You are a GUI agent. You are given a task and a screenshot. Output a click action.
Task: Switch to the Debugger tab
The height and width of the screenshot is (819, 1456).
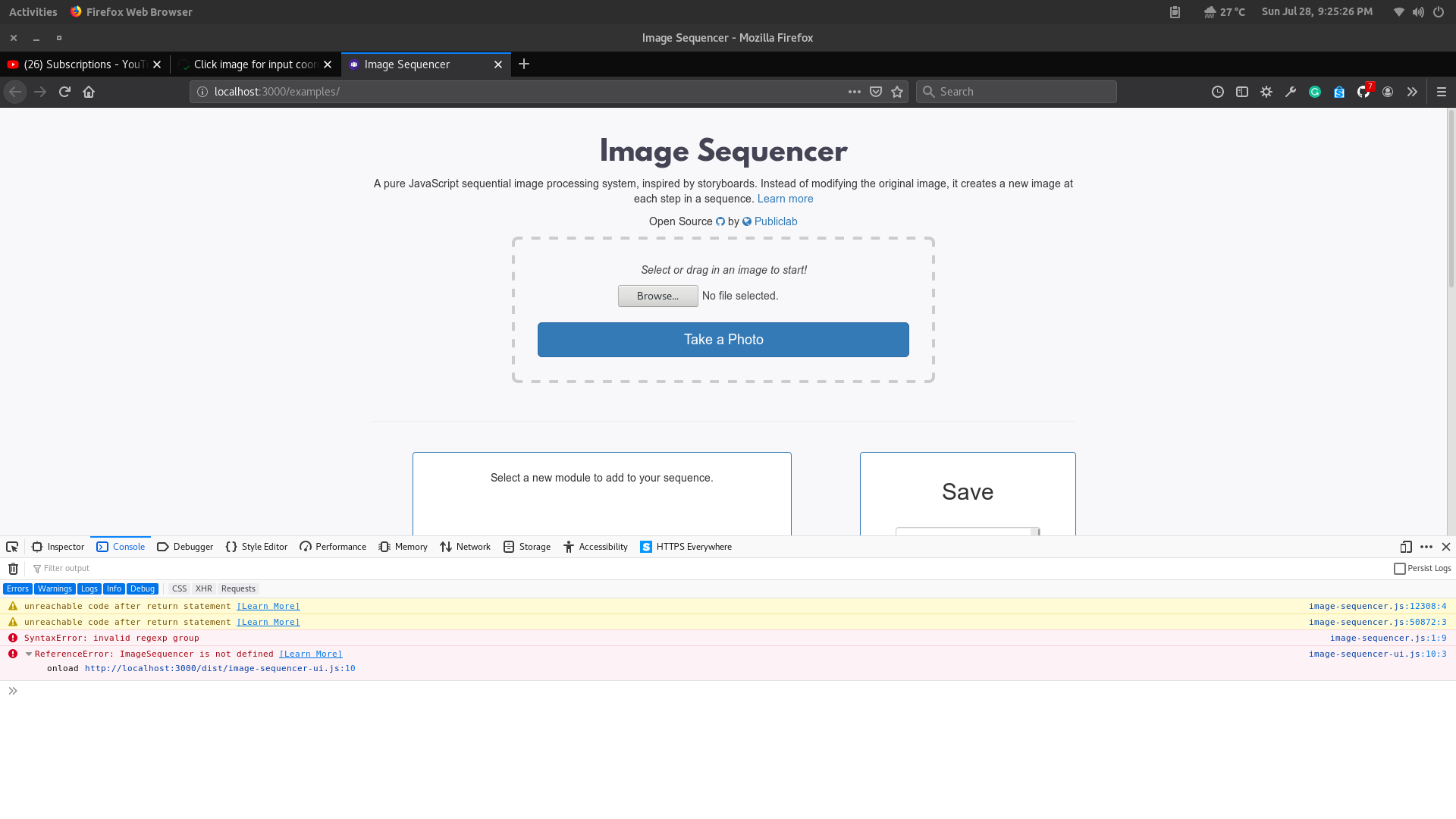click(184, 547)
